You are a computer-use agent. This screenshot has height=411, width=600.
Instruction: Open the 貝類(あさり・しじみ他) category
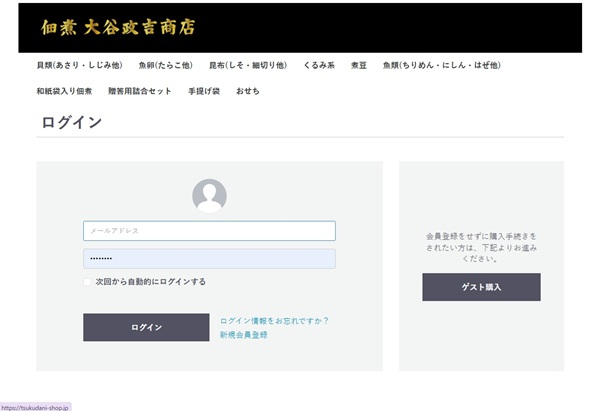(x=79, y=66)
